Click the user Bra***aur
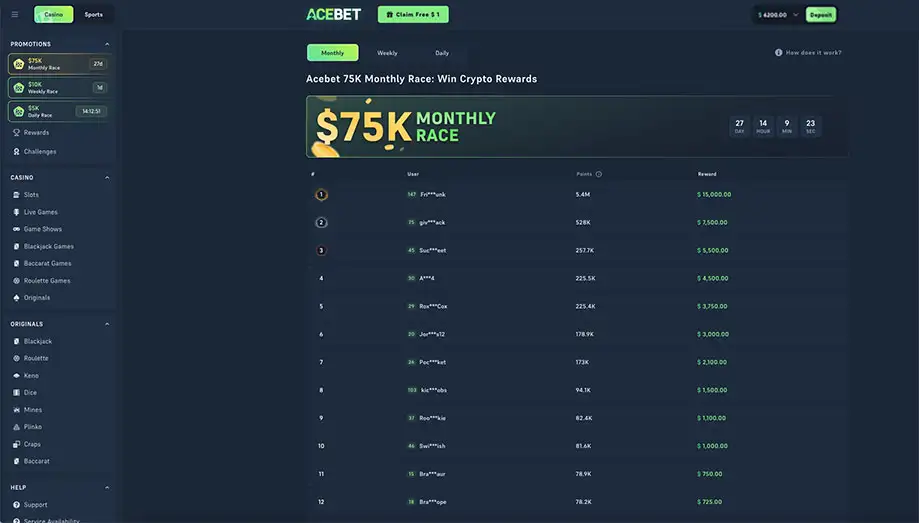919x523 pixels. tap(433, 474)
